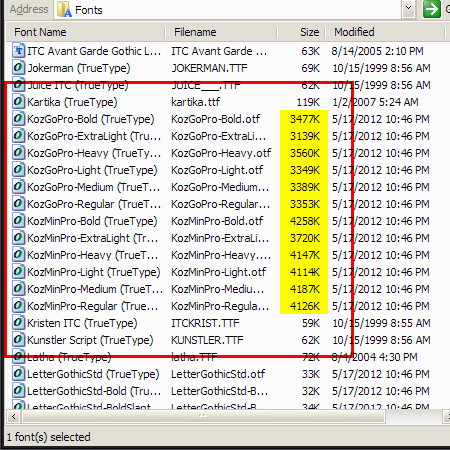Click the KozMinPro-Light font icon

19,272
